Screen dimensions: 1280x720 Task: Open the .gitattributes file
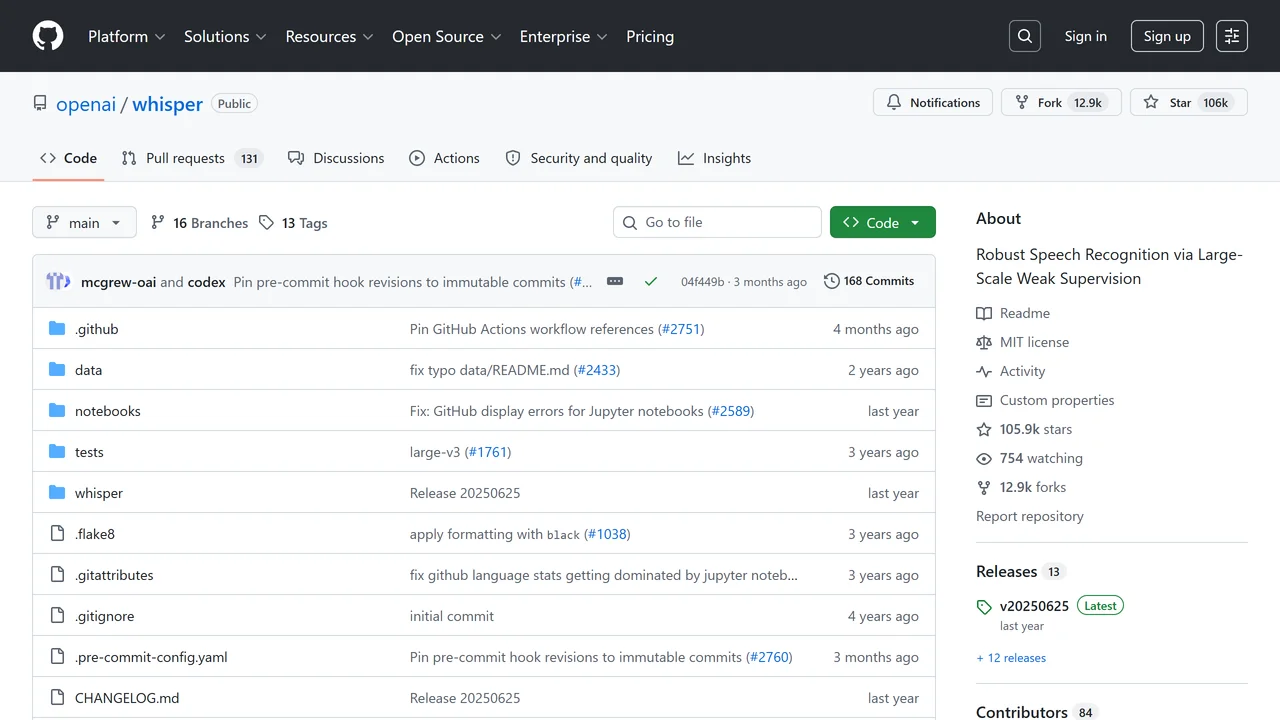pyautogui.click(x=114, y=575)
